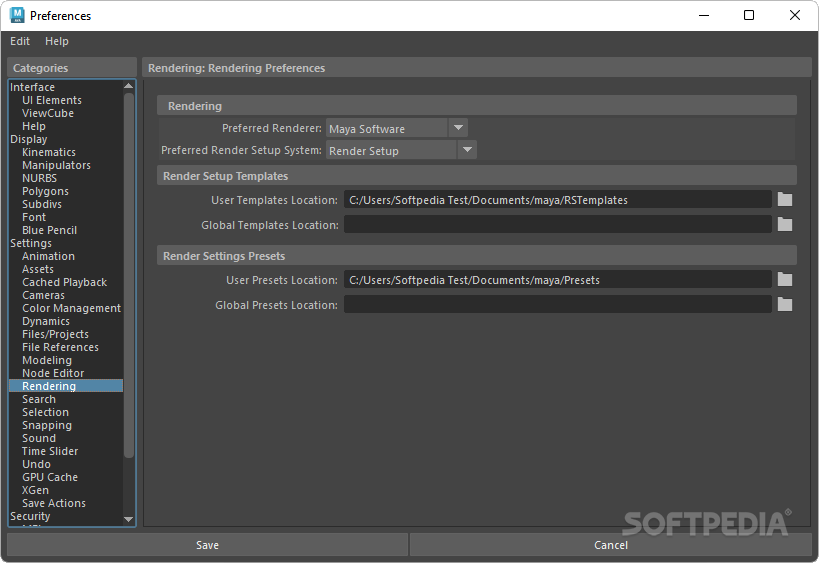Select the Display category
Image resolution: width=819 pixels, height=563 pixels.
[29, 139]
